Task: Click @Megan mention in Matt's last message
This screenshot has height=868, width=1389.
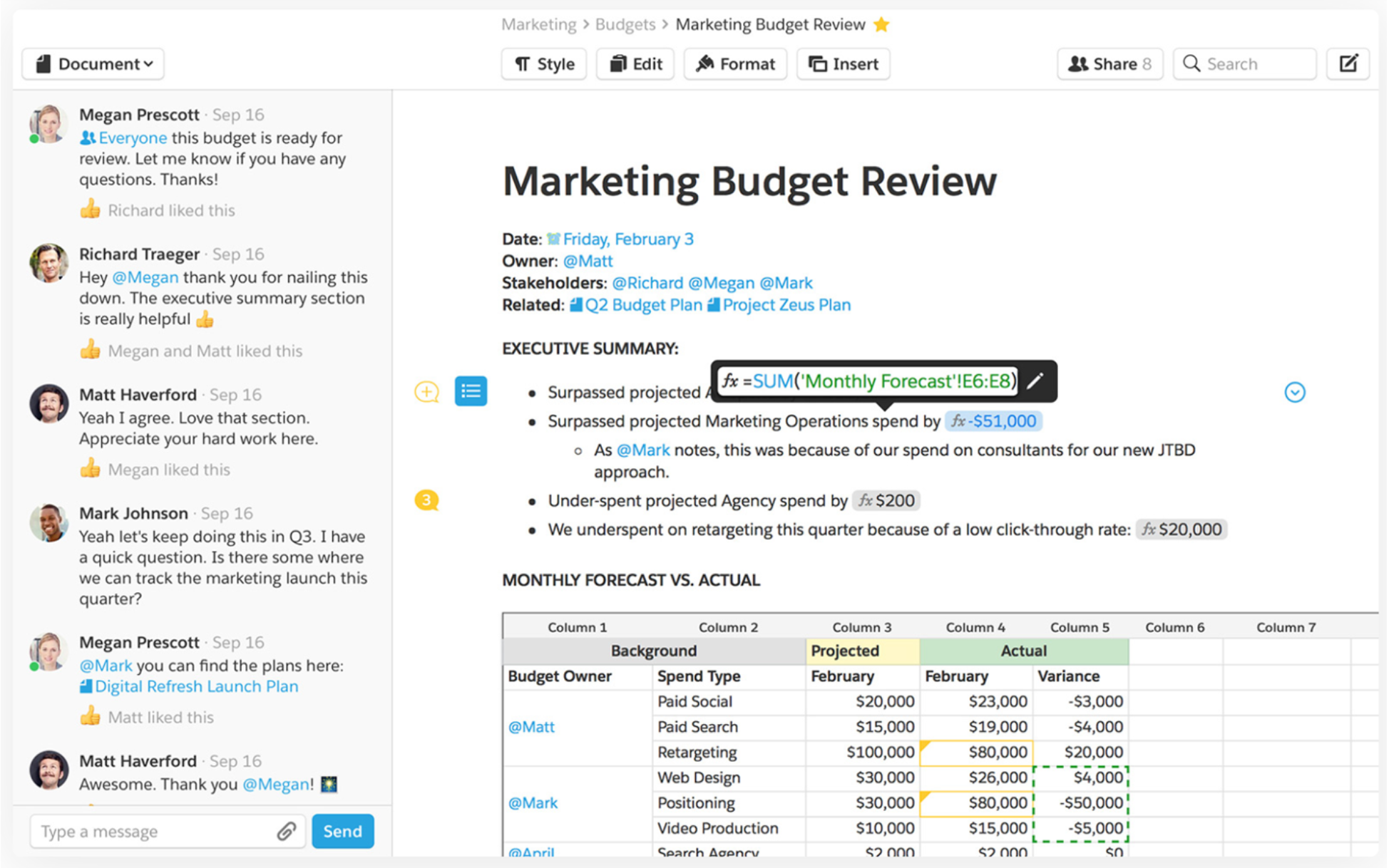Action: (276, 785)
